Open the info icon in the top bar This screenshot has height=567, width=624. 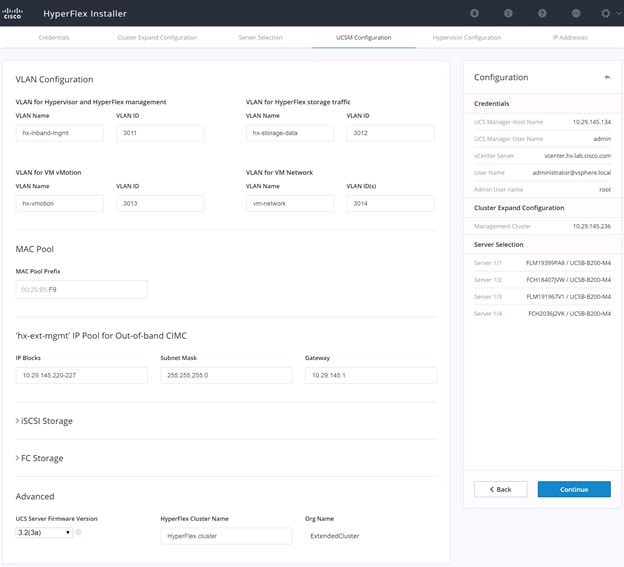tap(508, 13)
